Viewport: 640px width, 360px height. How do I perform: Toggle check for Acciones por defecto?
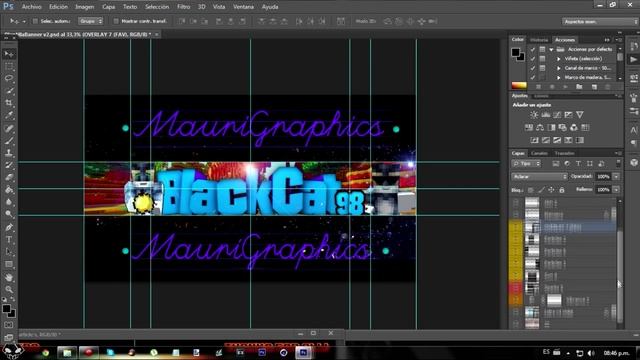pyautogui.click(x=533, y=49)
